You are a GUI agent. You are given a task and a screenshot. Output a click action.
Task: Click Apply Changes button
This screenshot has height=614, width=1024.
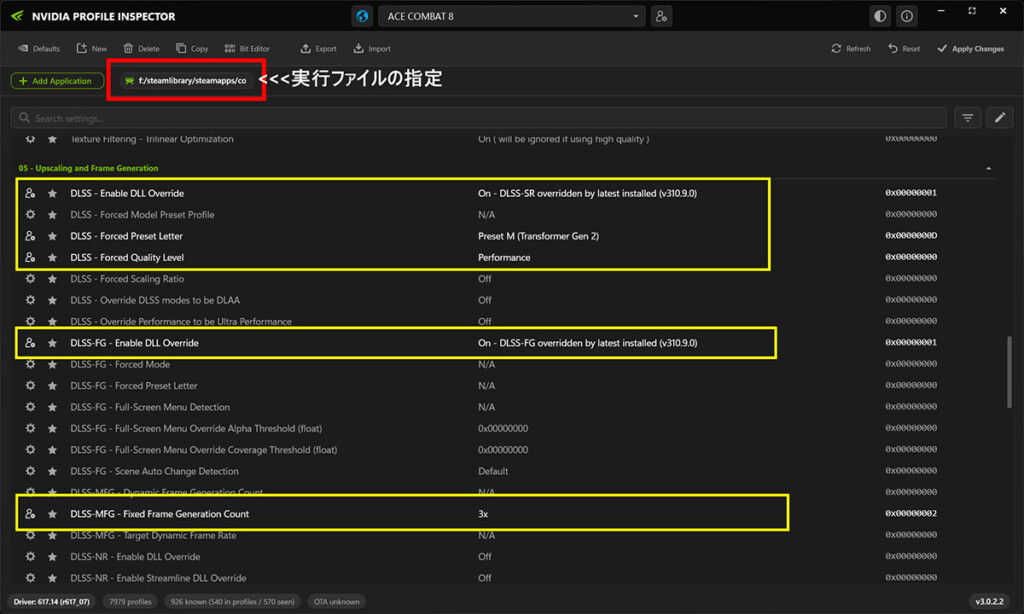click(970, 48)
